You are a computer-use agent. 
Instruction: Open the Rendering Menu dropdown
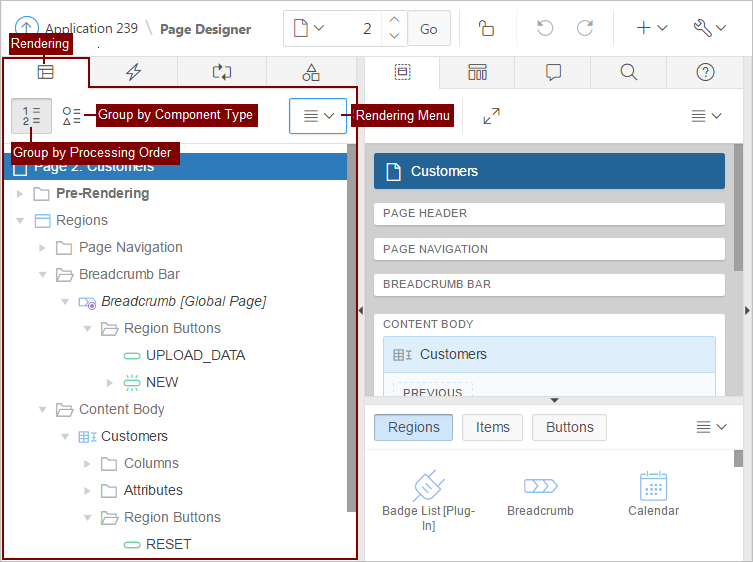coord(318,116)
